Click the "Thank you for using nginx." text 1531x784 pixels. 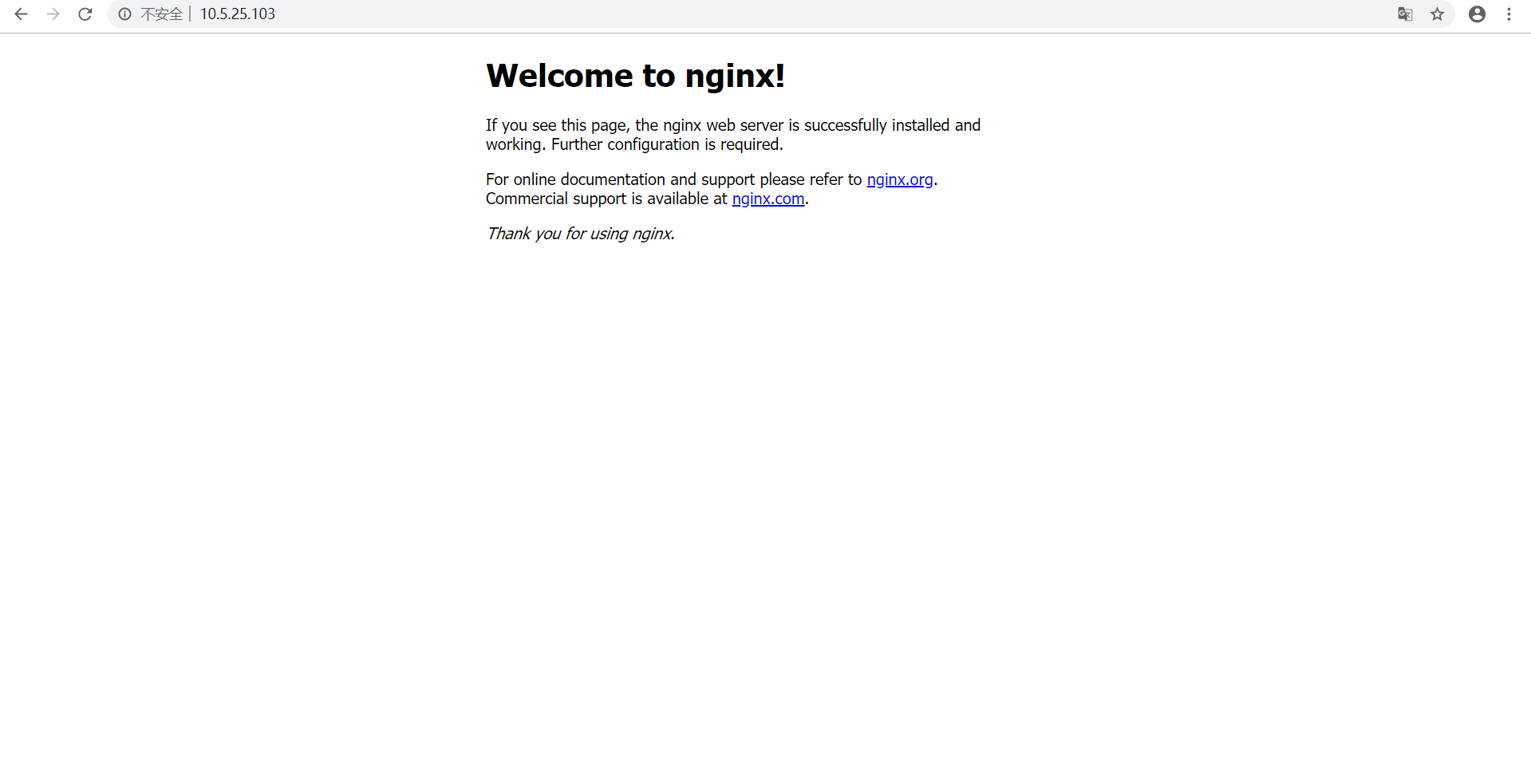pyautogui.click(x=581, y=234)
